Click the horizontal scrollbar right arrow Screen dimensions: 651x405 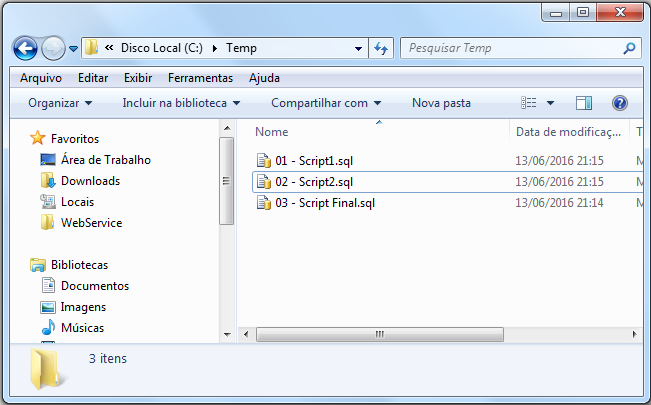634,334
